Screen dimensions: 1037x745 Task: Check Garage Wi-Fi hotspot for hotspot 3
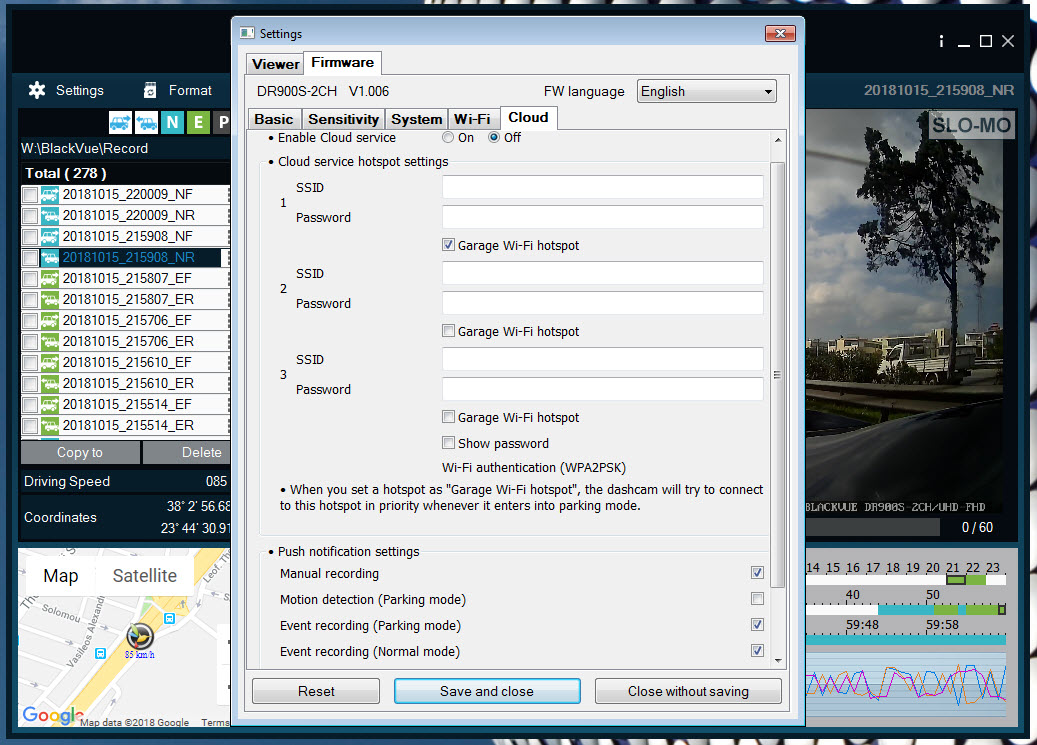coord(448,417)
